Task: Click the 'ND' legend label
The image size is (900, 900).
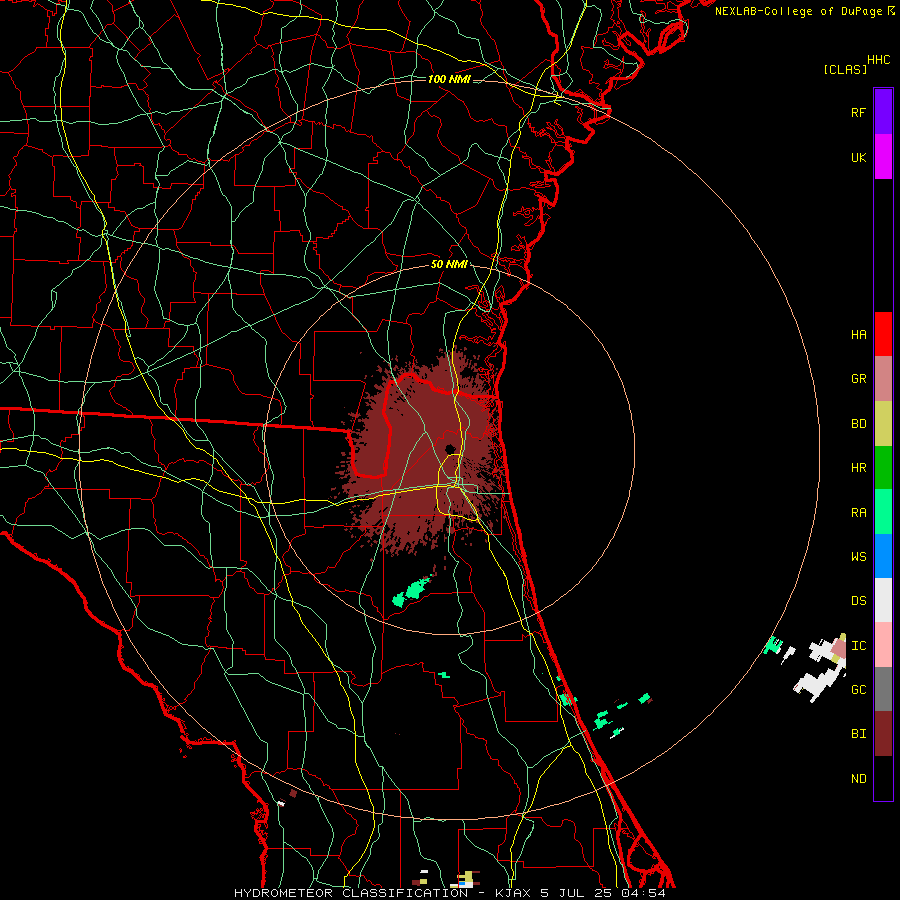Action: coord(858,779)
